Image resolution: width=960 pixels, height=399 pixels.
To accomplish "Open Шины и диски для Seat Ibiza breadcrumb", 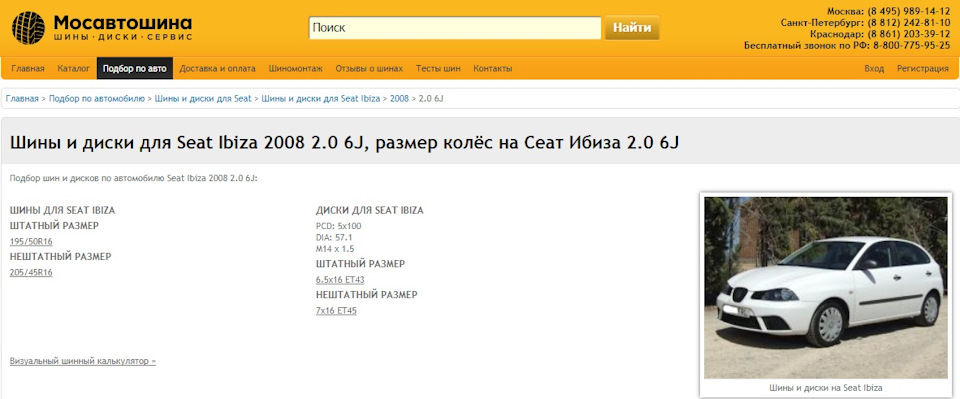I will point(321,99).
